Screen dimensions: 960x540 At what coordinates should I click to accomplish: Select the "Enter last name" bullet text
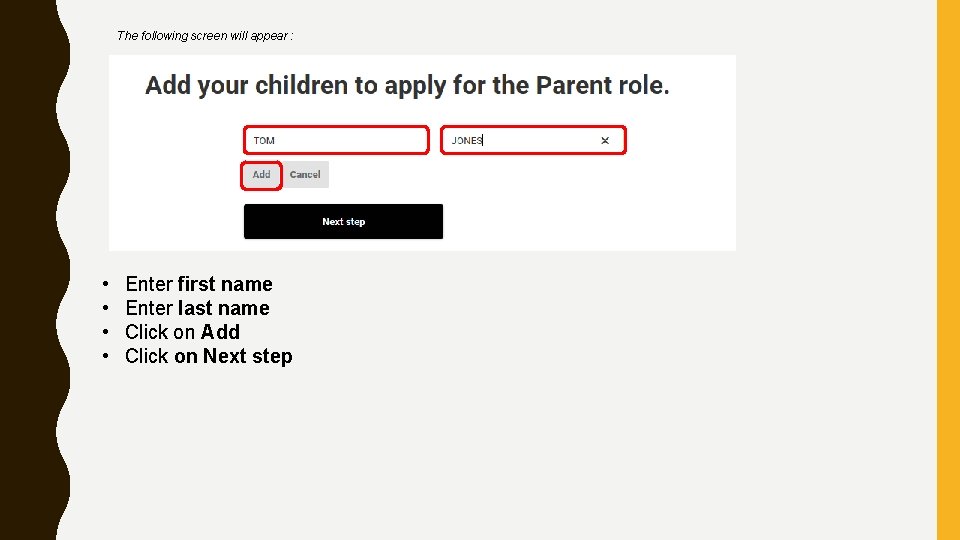[x=197, y=308]
